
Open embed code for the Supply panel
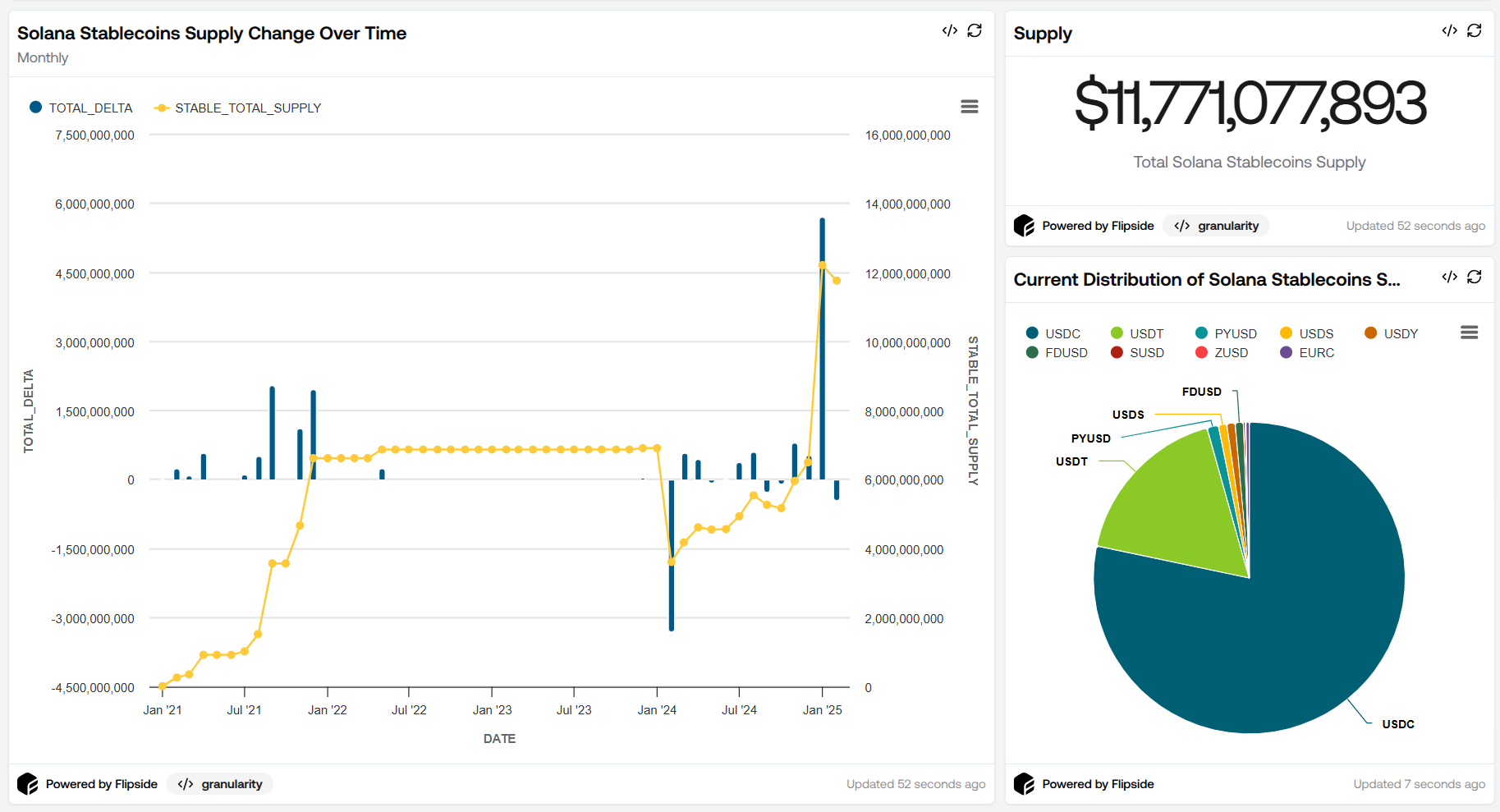tap(1449, 30)
